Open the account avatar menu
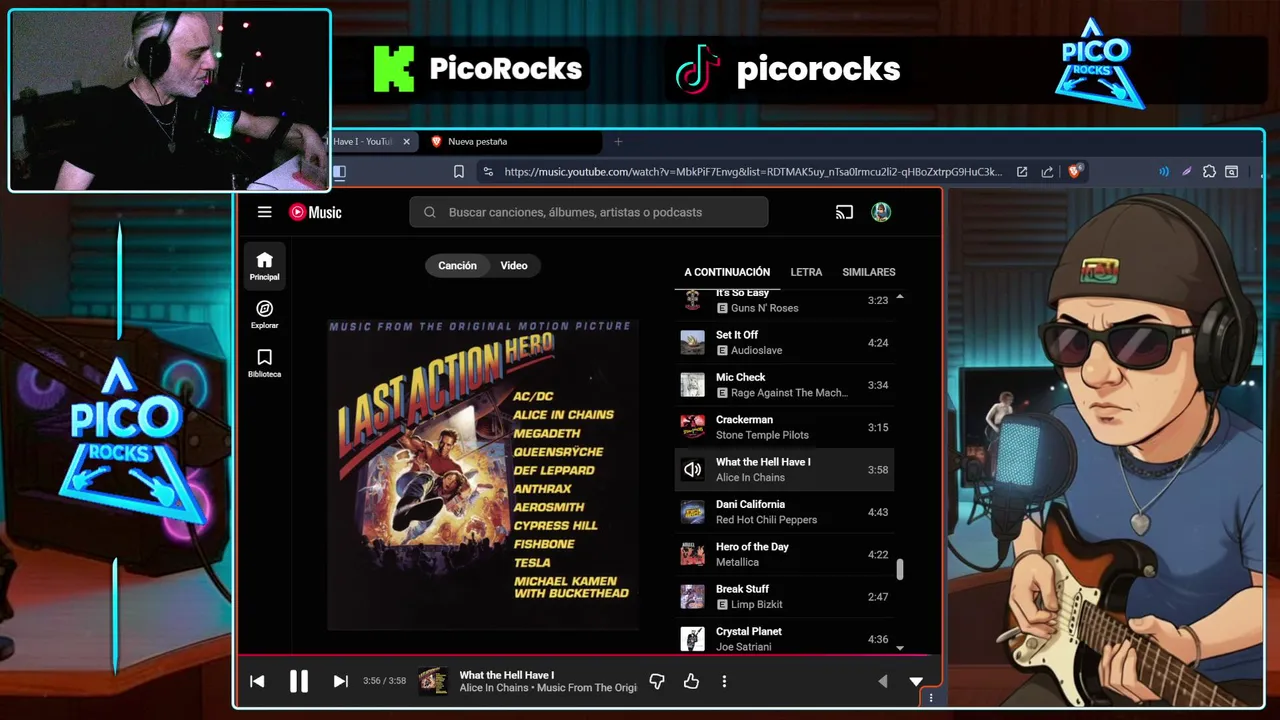The width and height of the screenshot is (1280, 720). (x=881, y=212)
